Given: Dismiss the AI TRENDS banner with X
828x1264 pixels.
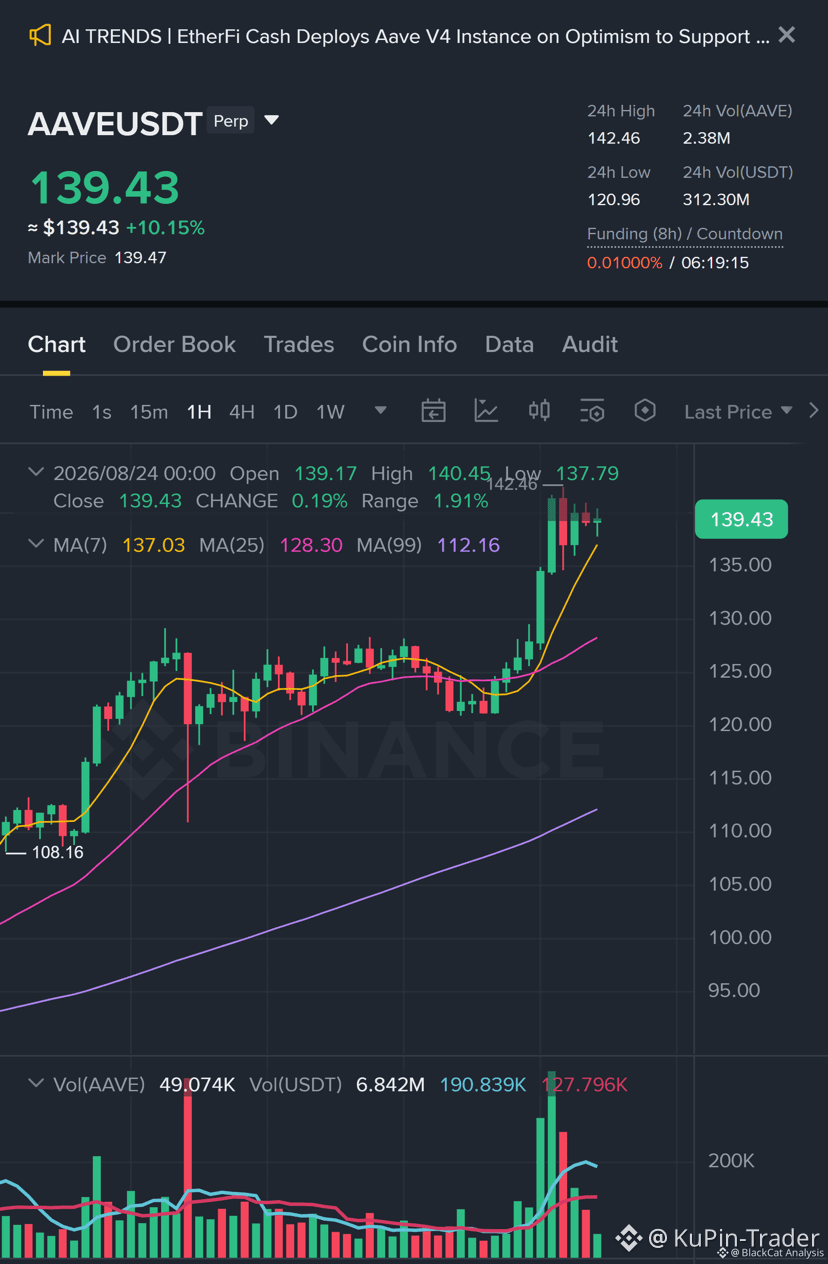Looking at the screenshot, I should pos(787,35).
